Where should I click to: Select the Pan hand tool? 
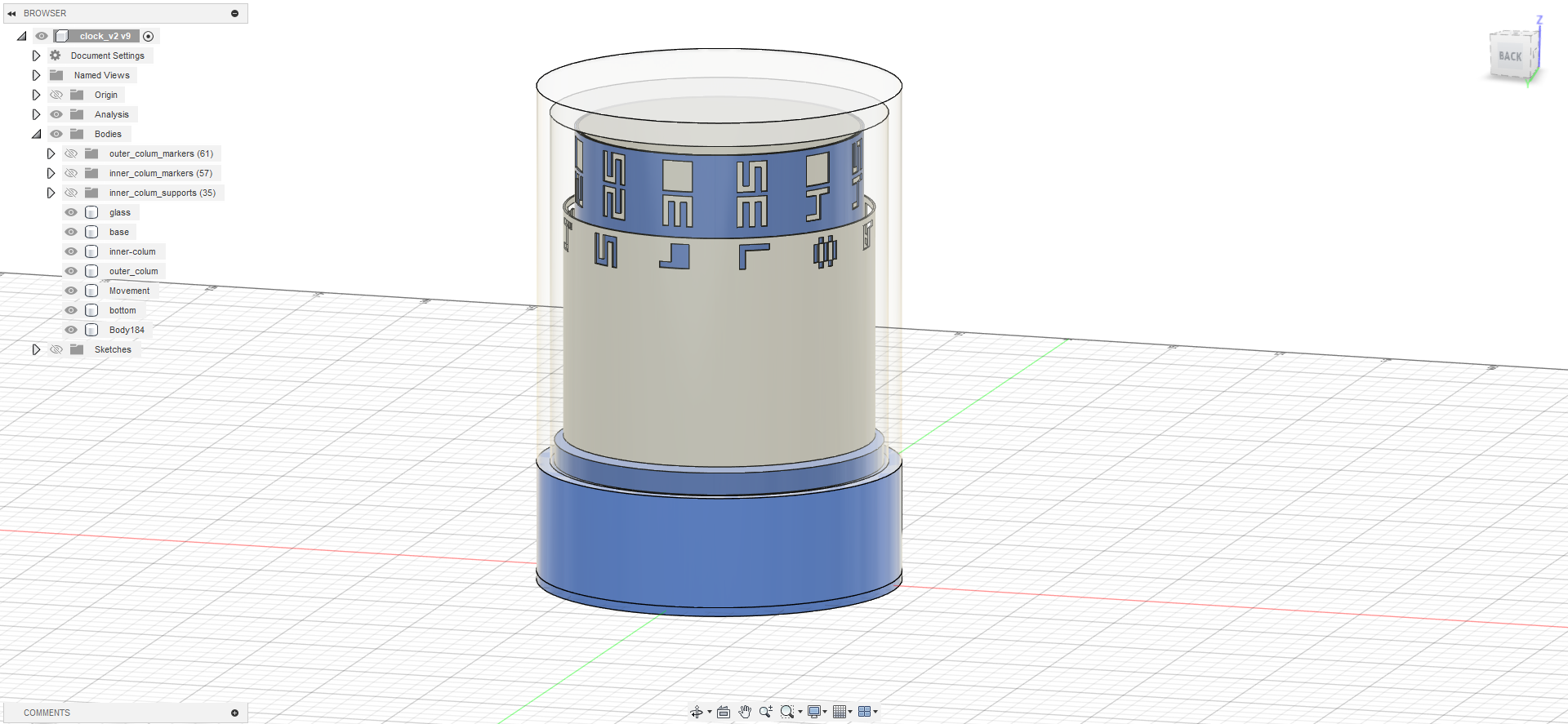(x=745, y=712)
